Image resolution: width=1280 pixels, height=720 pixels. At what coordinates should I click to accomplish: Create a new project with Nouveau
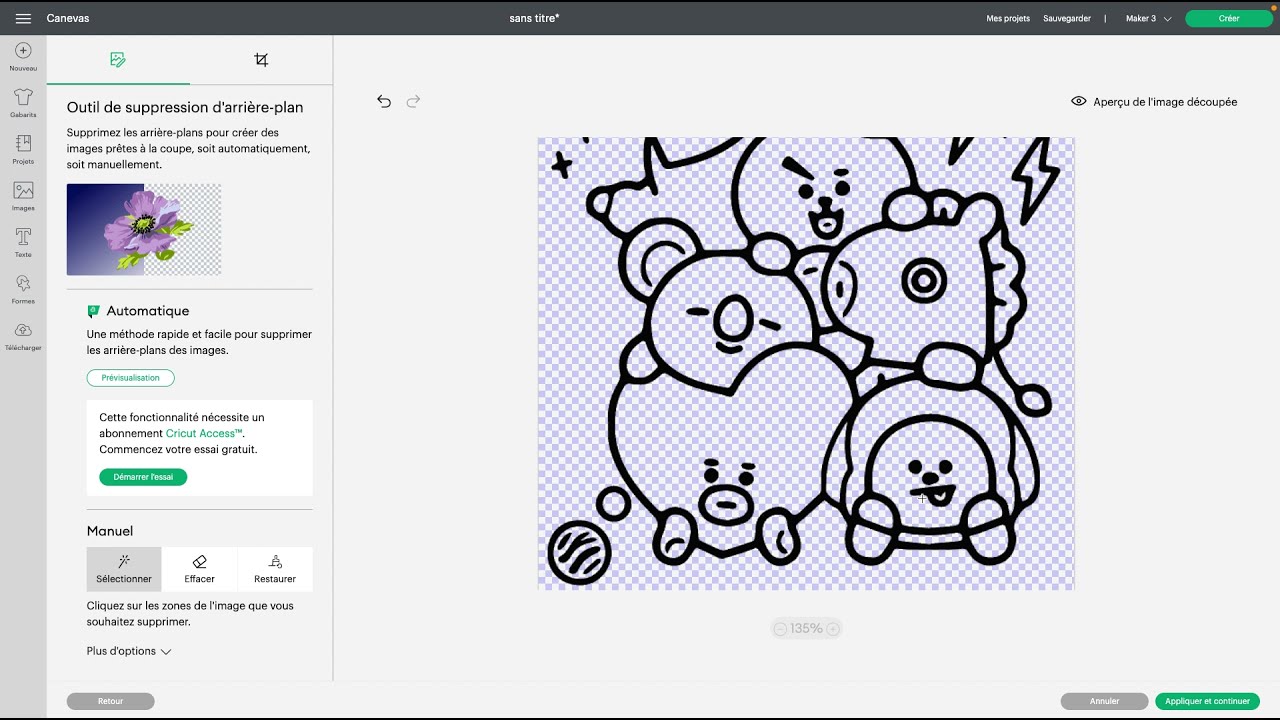click(23, 56)
